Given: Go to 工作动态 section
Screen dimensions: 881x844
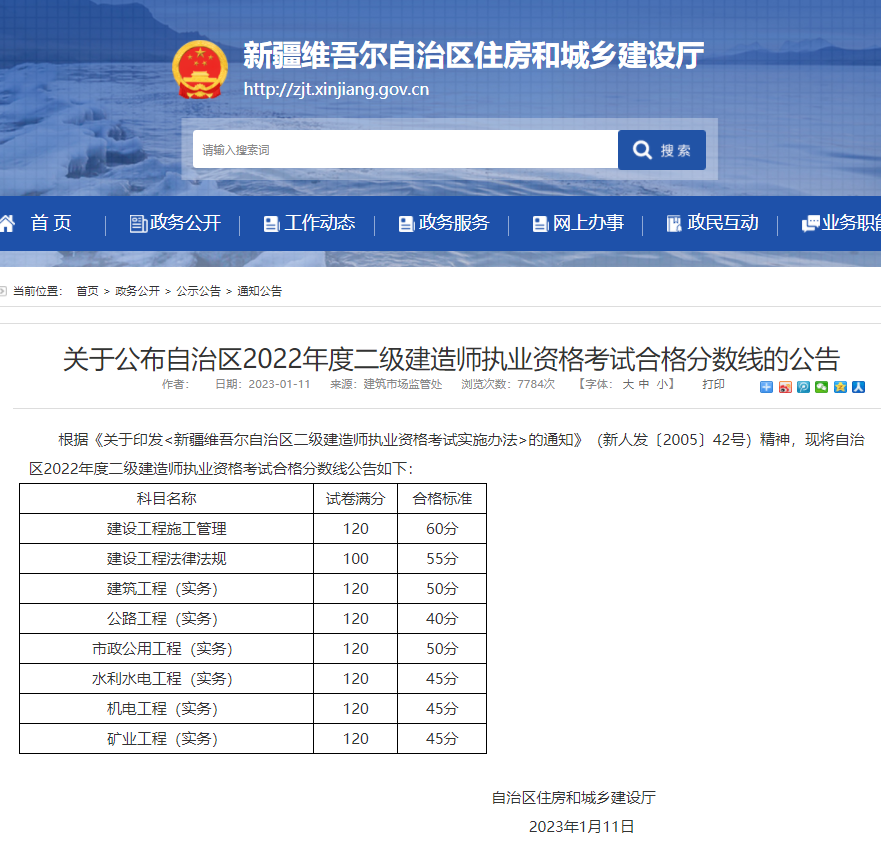Looking at the screenshot, I should 309,223.
